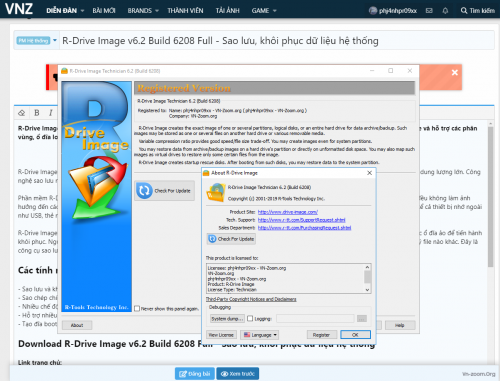Click the View License button

221,335
